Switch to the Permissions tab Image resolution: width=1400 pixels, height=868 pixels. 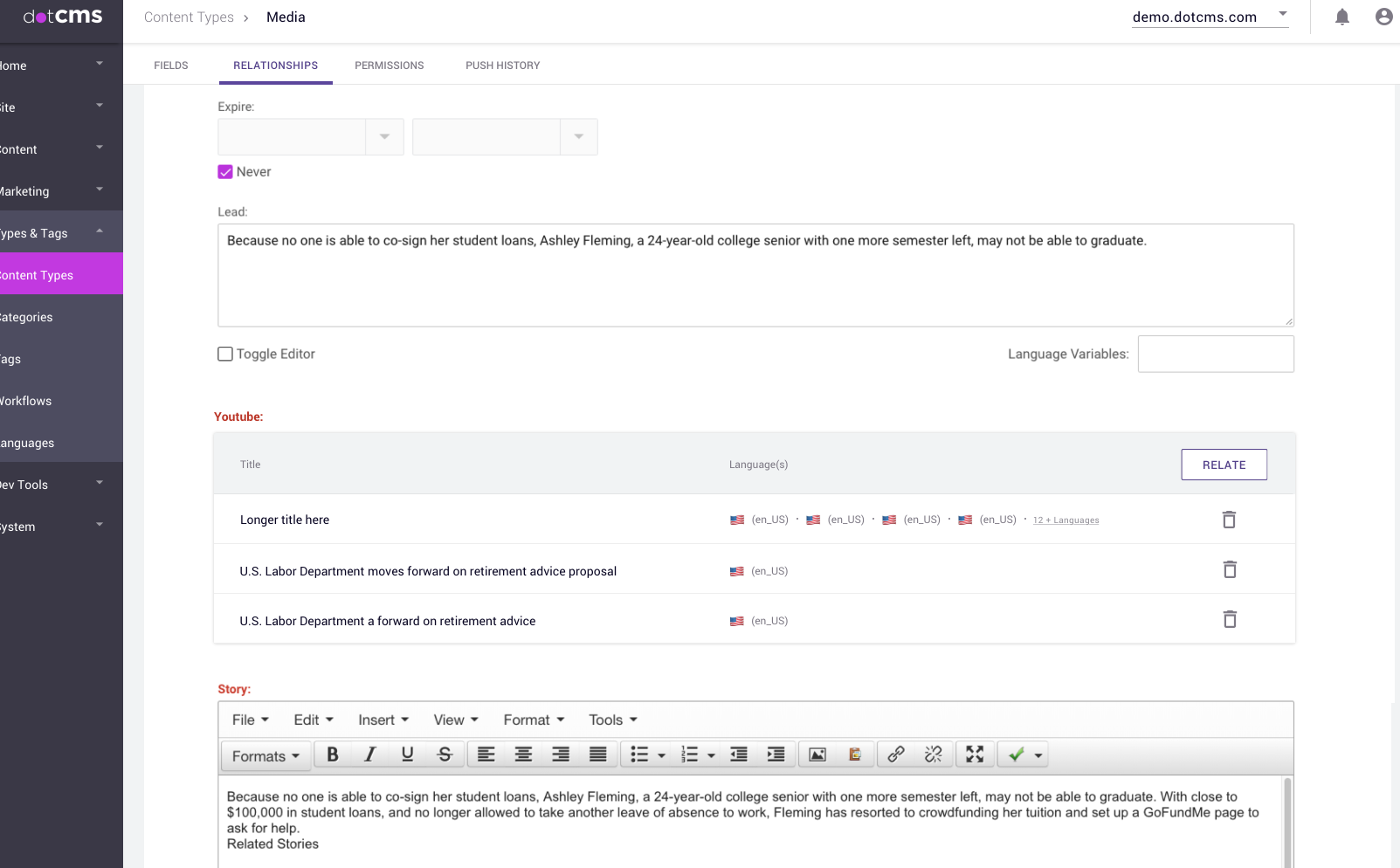(x=389, y=65)
